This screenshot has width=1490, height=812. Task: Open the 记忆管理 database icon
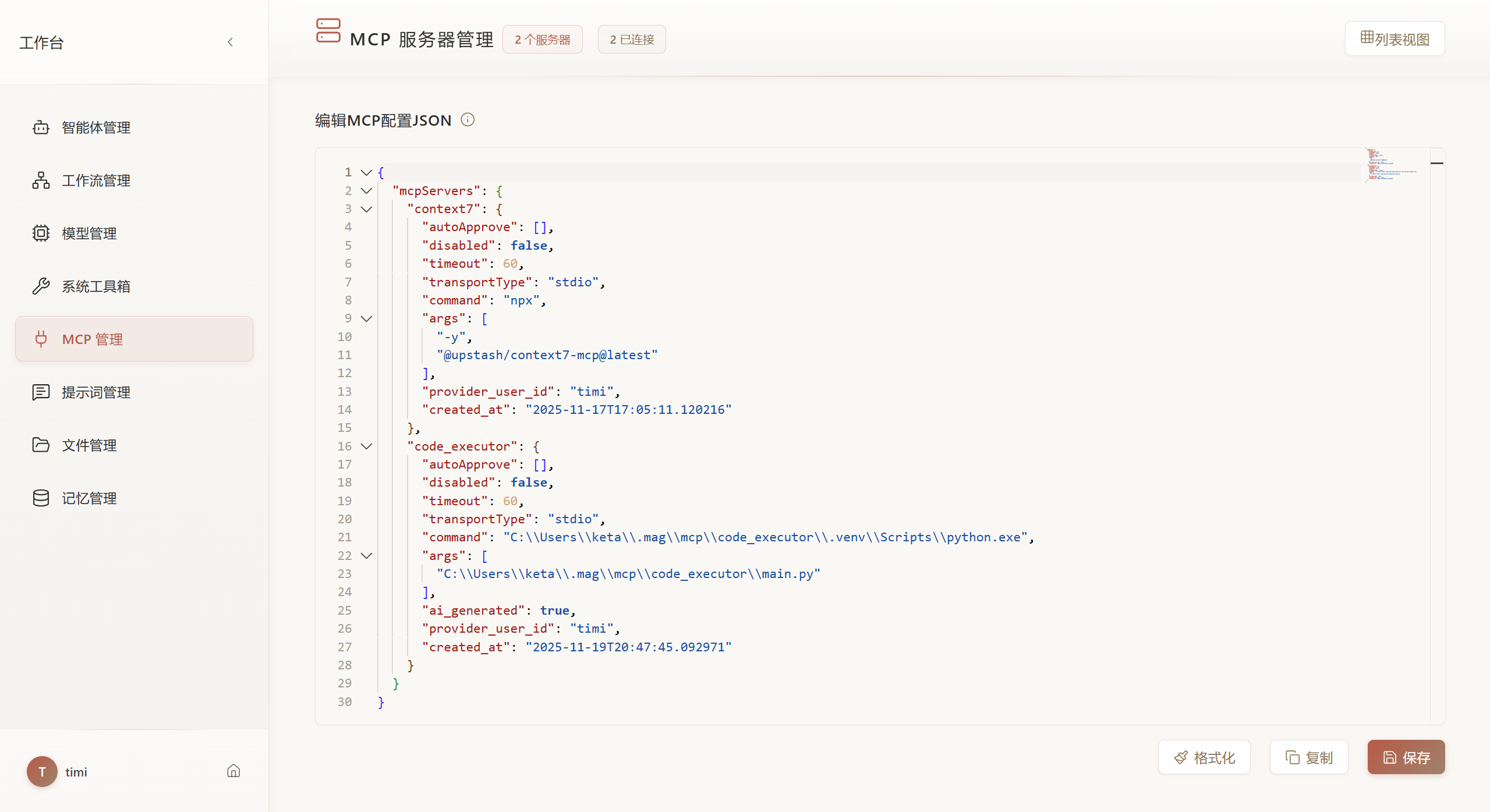pyautogui.click(x=41, y=498)
